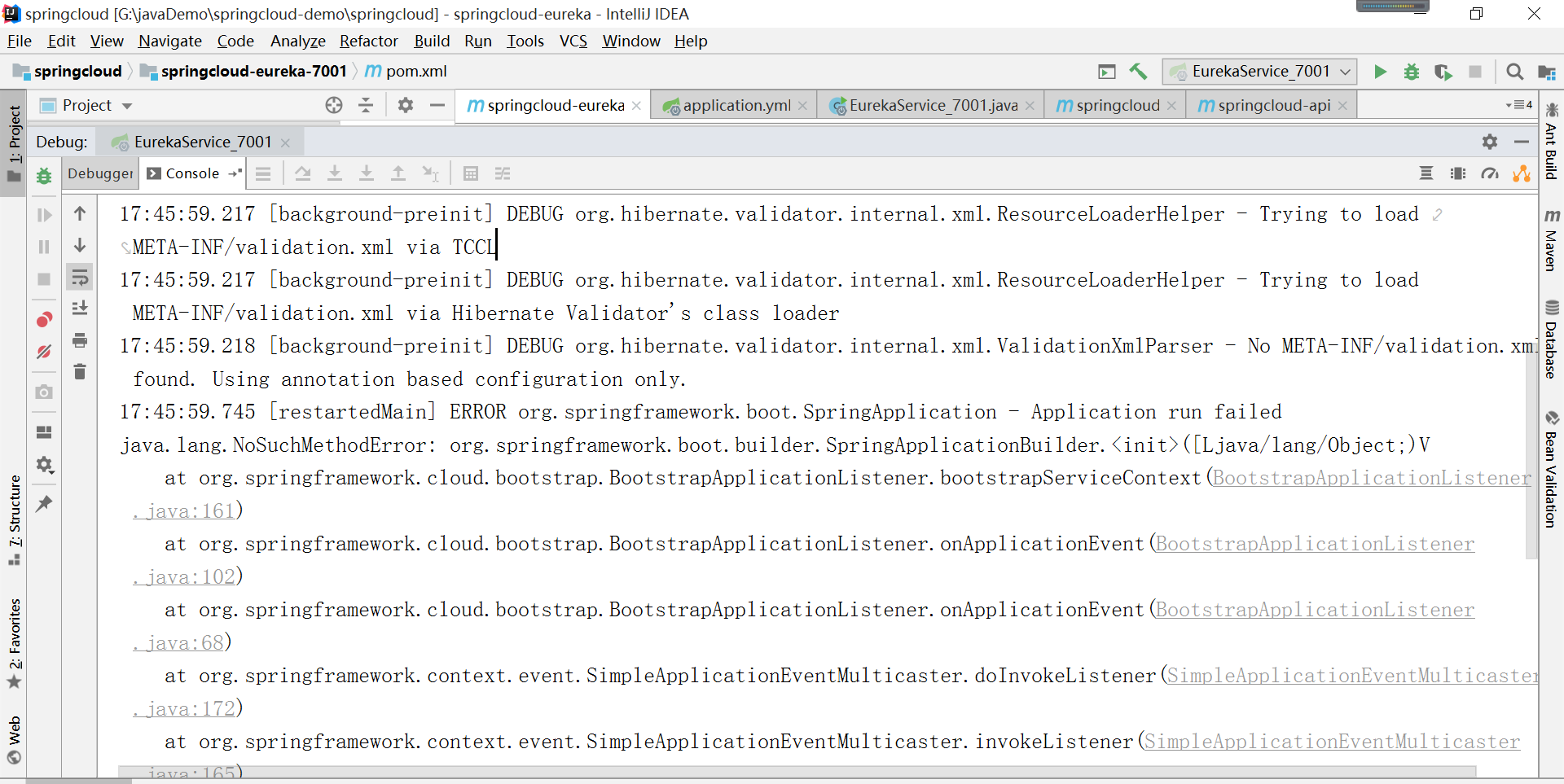Open Project Structure icon at the top right
Image resolution: width=1564 pixels, height=784 pixels.
1546,72
